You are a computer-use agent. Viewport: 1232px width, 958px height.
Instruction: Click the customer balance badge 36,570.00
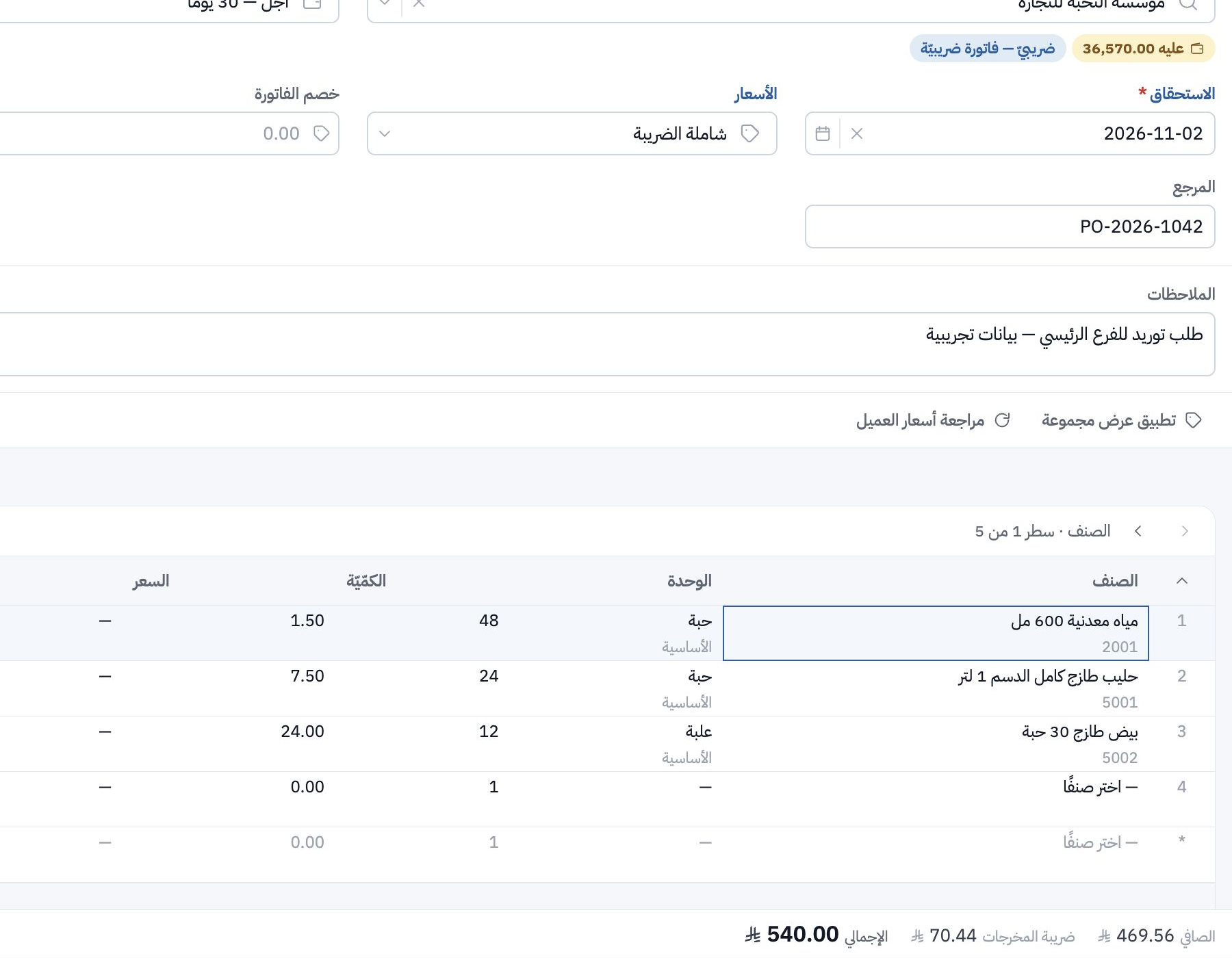(x=1143, y=49)
